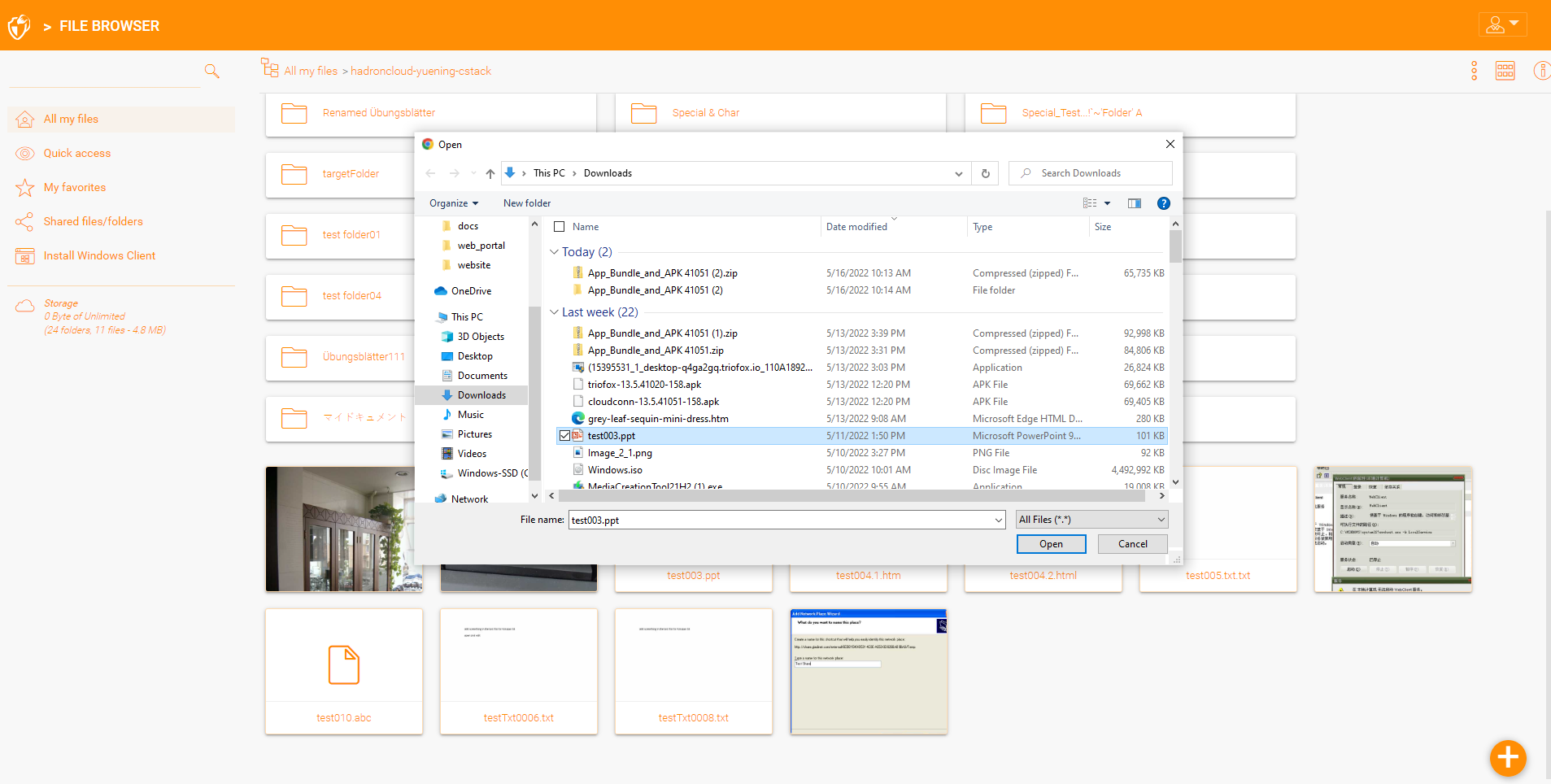Open the view options dropdown arrow
Screen dimensions: 1551x784
click(1107, 203)
